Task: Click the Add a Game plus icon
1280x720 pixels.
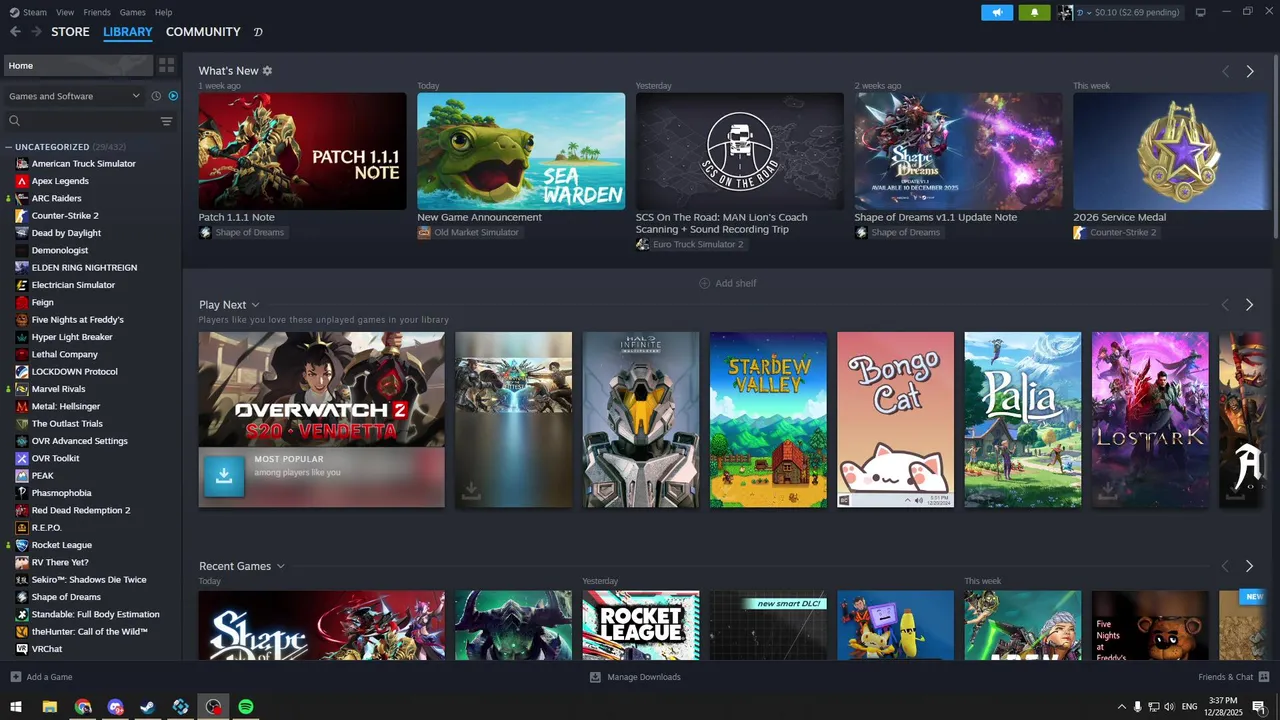Action: tap(15, 677)
